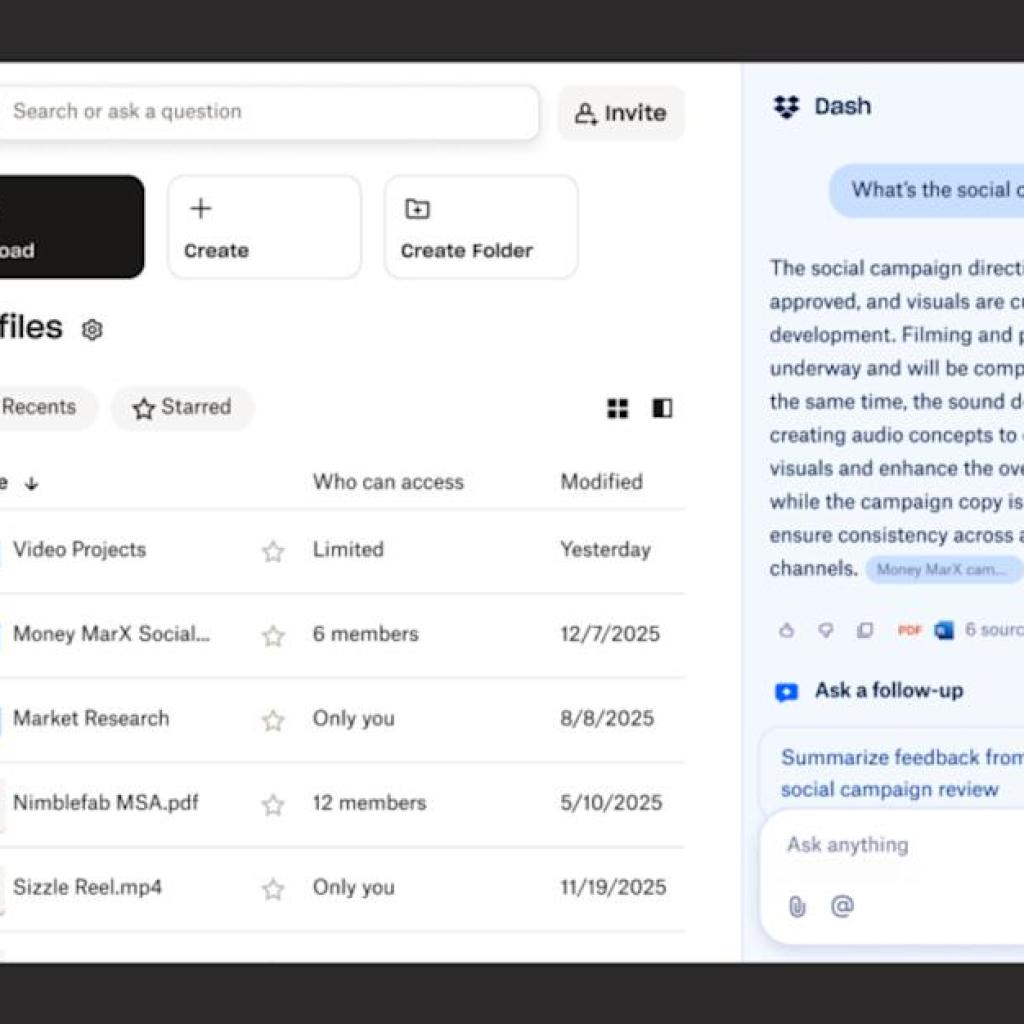Create a new folder
This screenshot has width=1024, height=1024.
(x=479, y=227)
